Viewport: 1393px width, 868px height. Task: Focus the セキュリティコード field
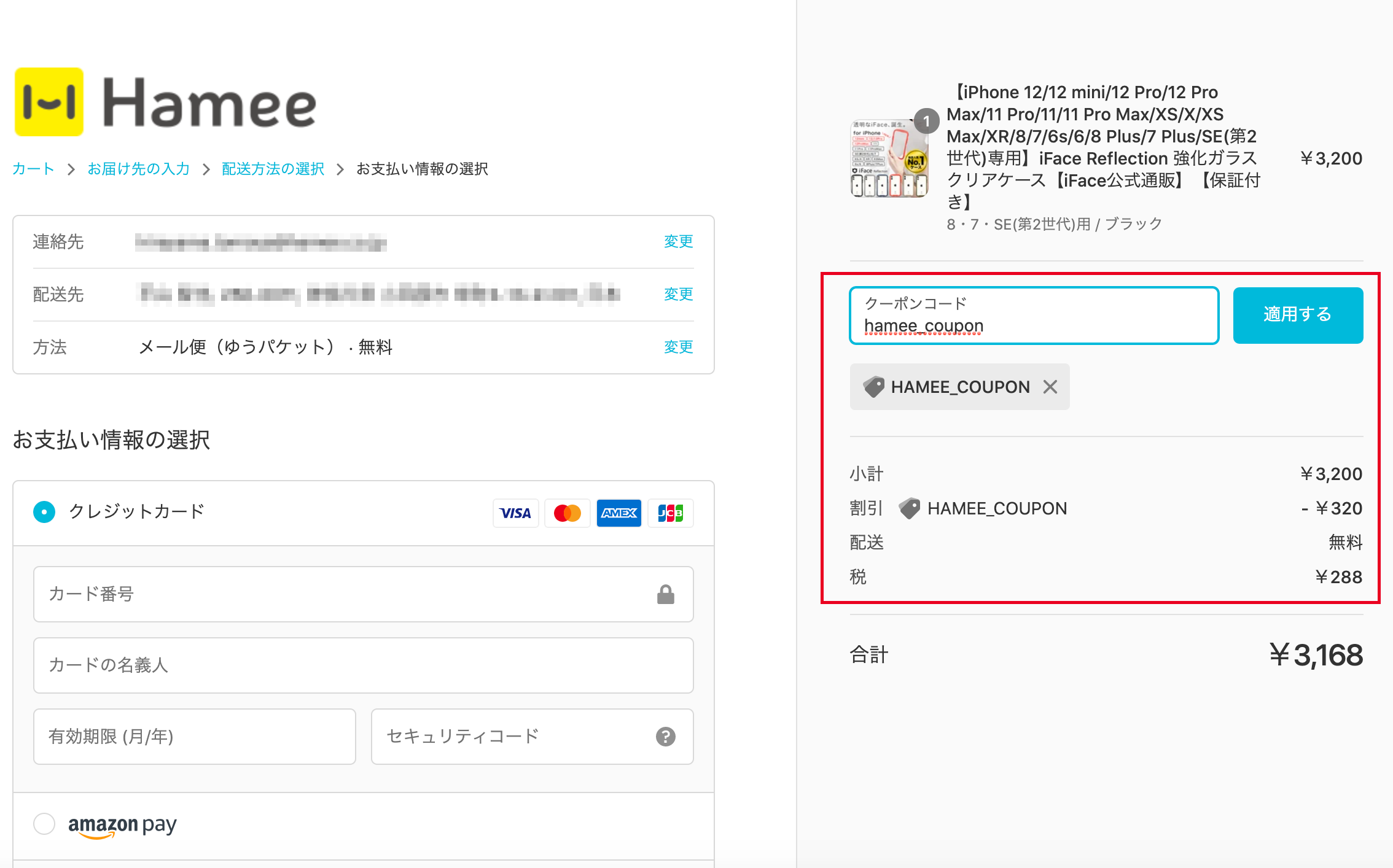coord(533,737)
